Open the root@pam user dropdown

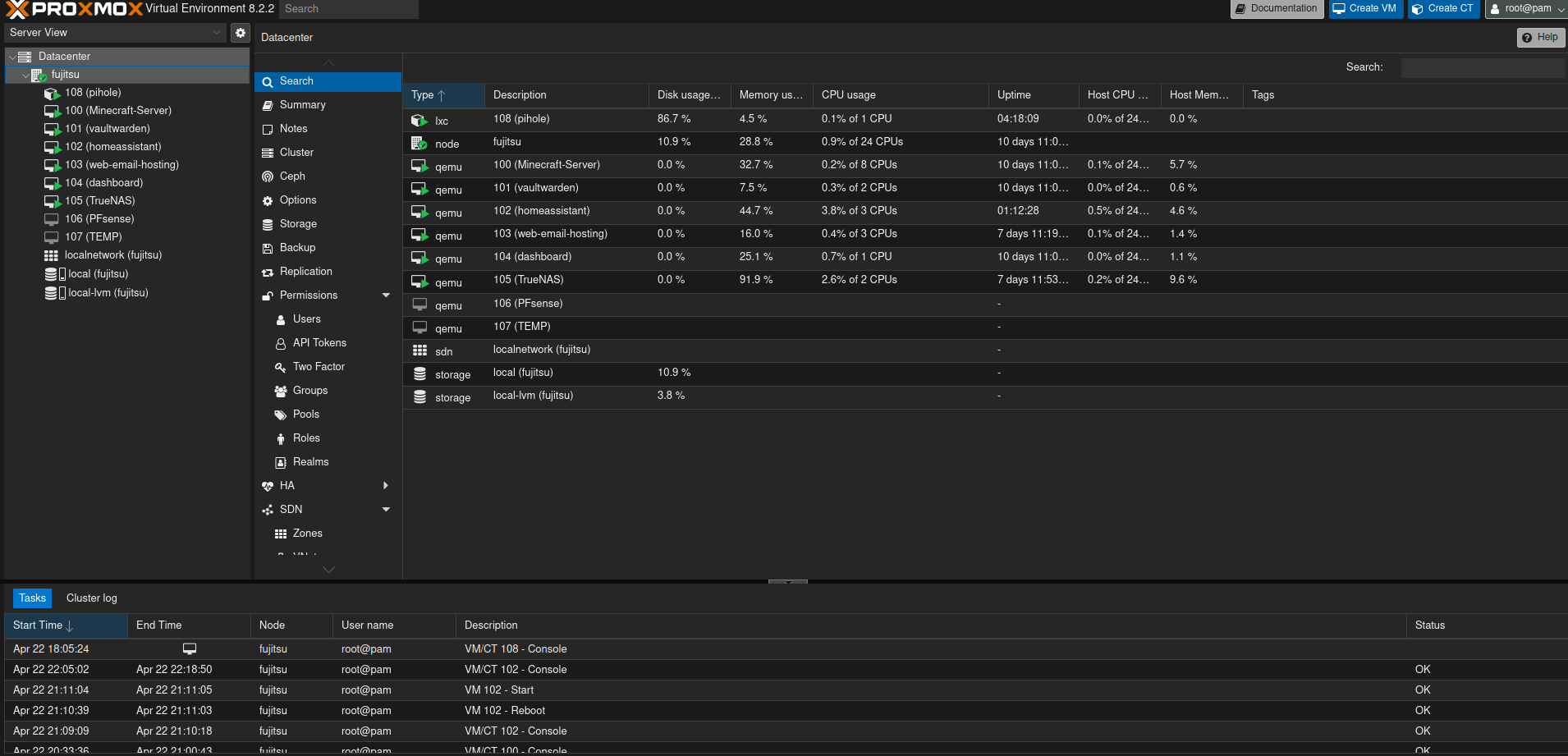[1527, 9]
